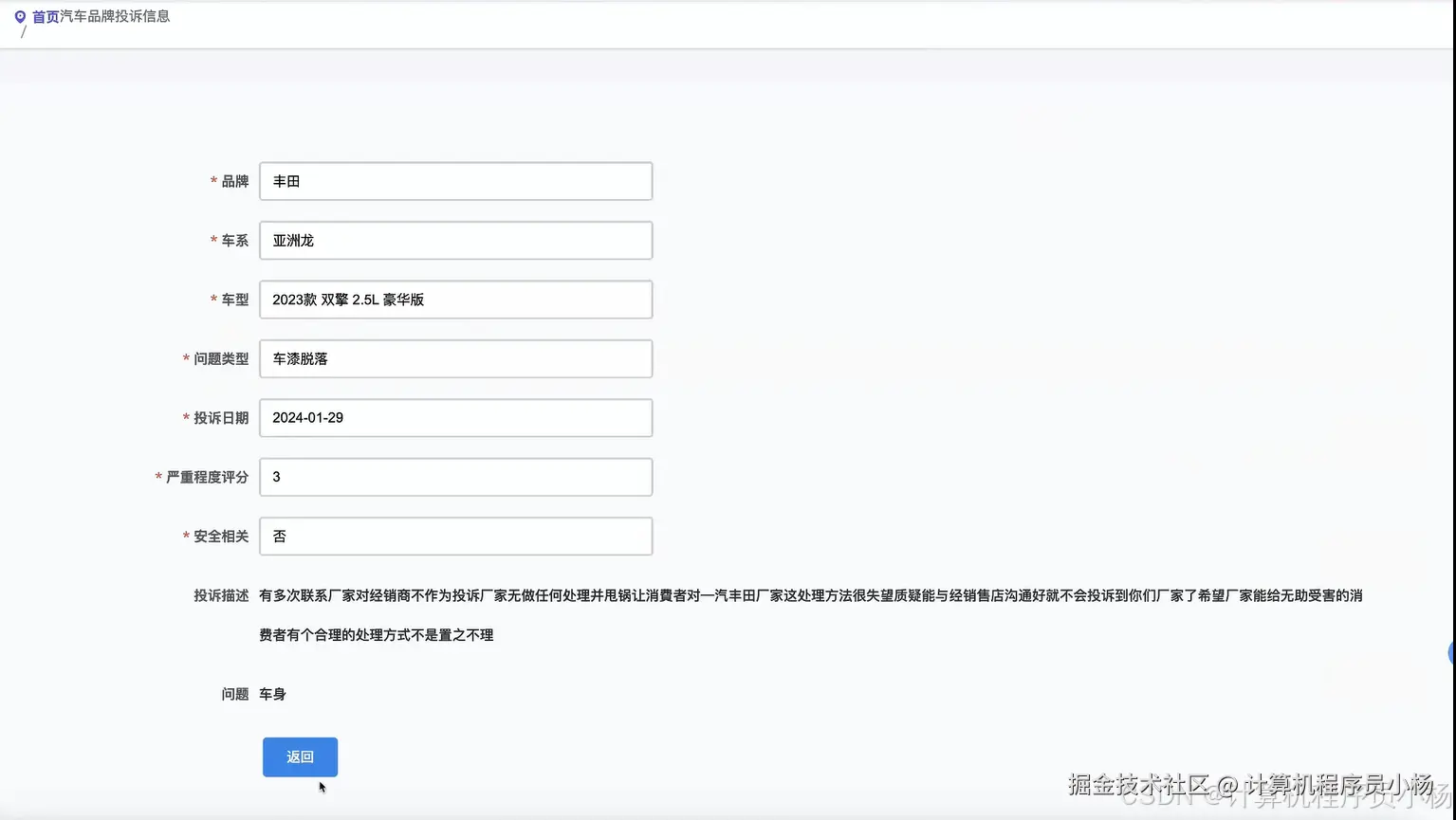
Task: Click the 安全相关 field showing 否
Action: point(455,536)
